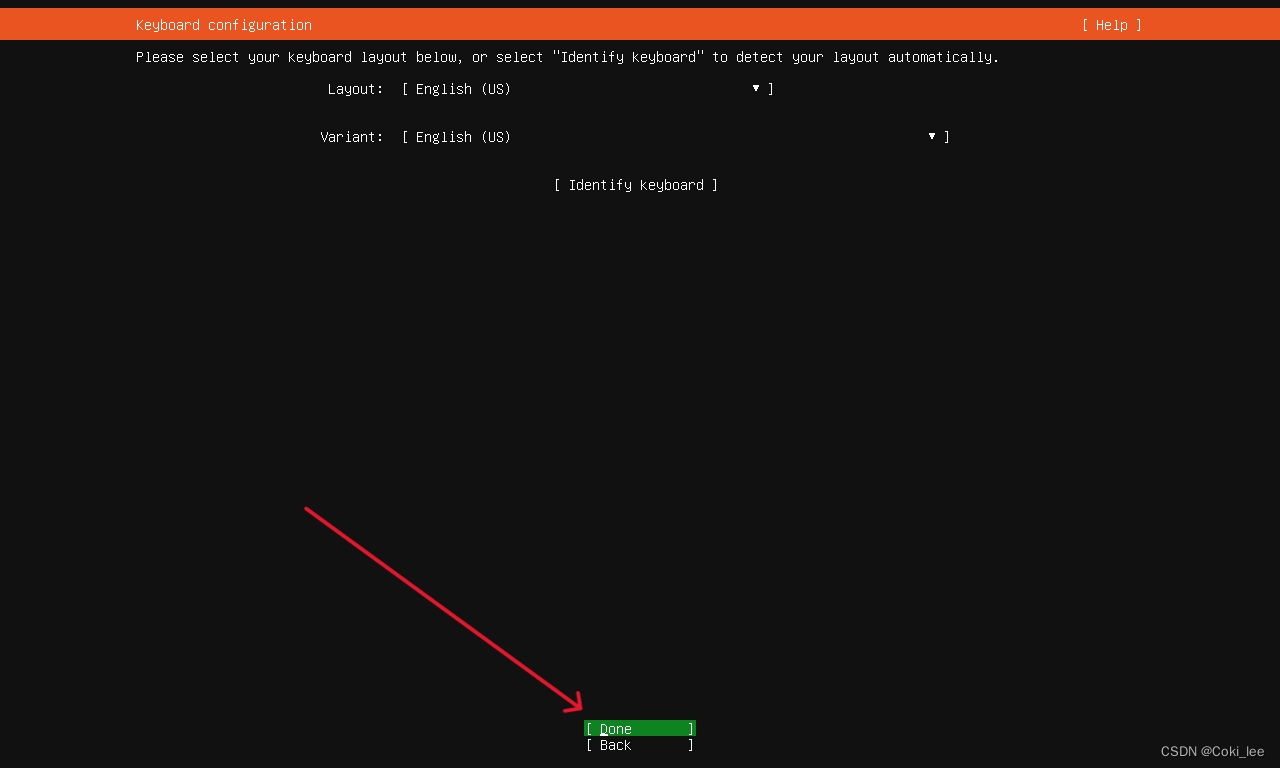
Task: Click the Layout dropdown arrow
Action: click(x=755, y=89)
